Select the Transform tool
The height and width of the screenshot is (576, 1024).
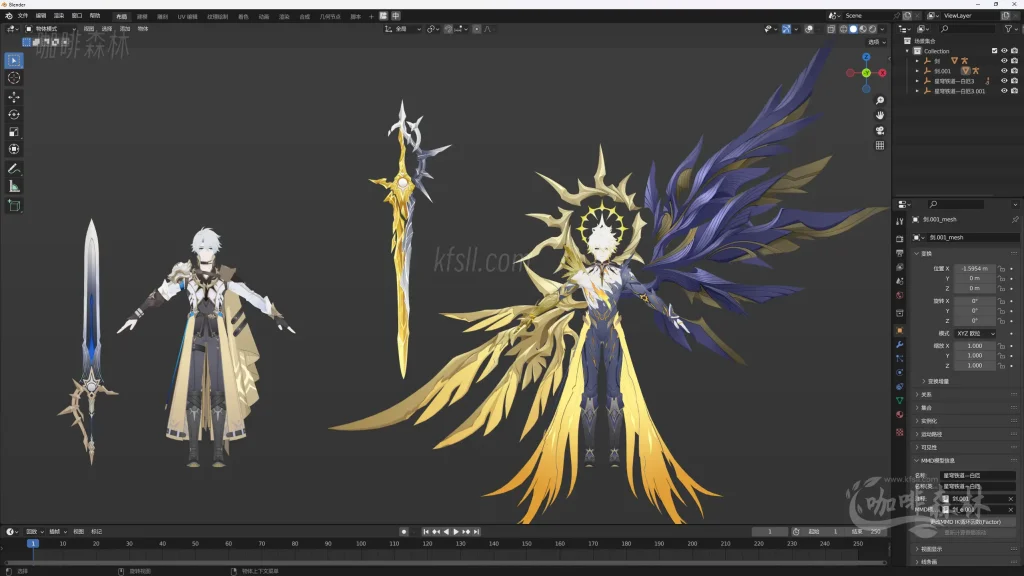14,149
